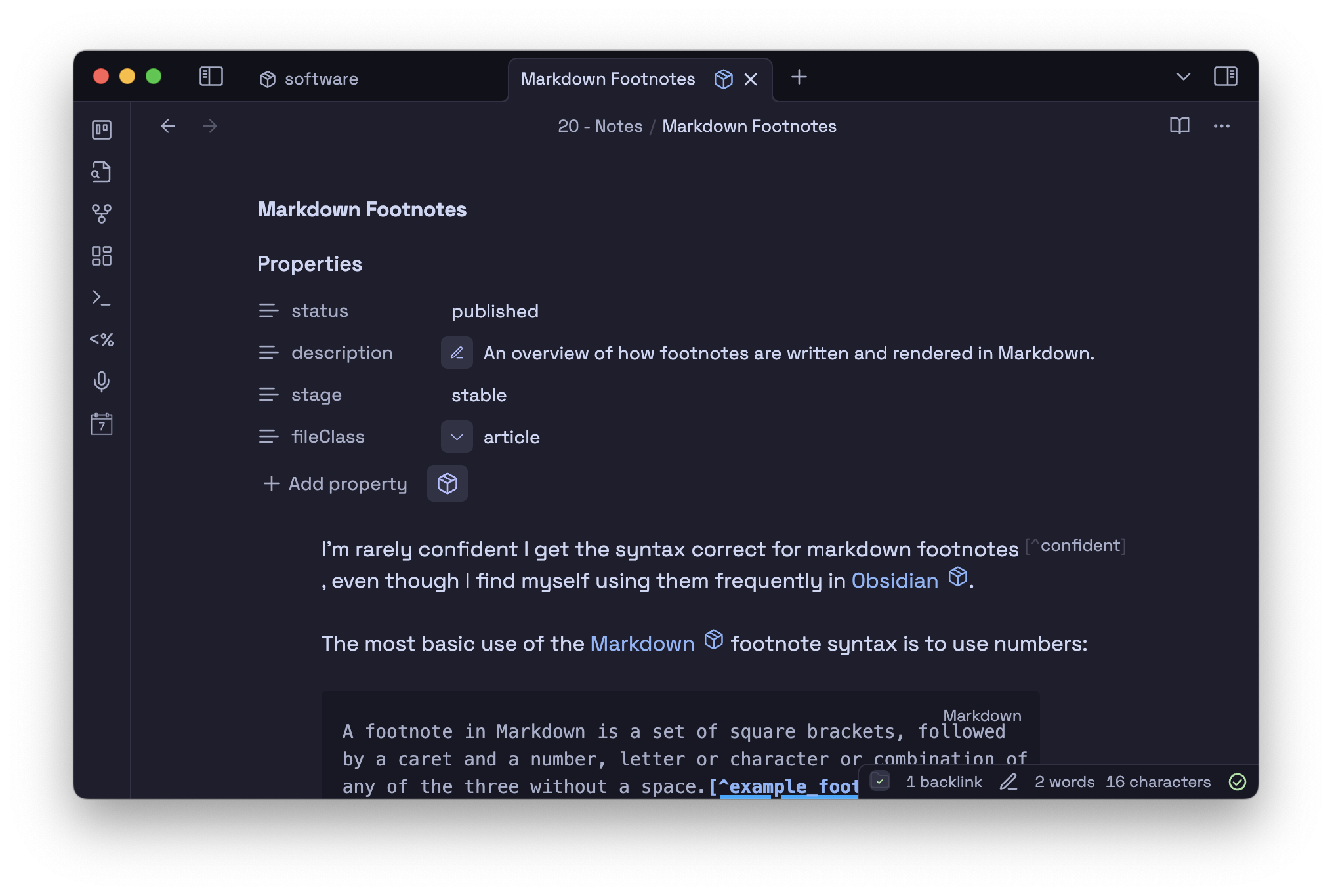Screen dimensions: 1332x896
Task: Open today's daily note calendar icon
Action: coord(102,424)
